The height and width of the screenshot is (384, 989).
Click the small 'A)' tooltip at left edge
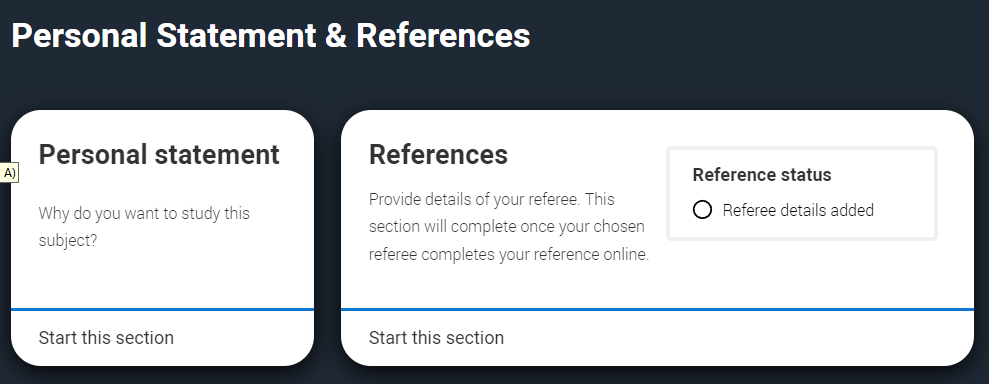[x=9, y=173]
